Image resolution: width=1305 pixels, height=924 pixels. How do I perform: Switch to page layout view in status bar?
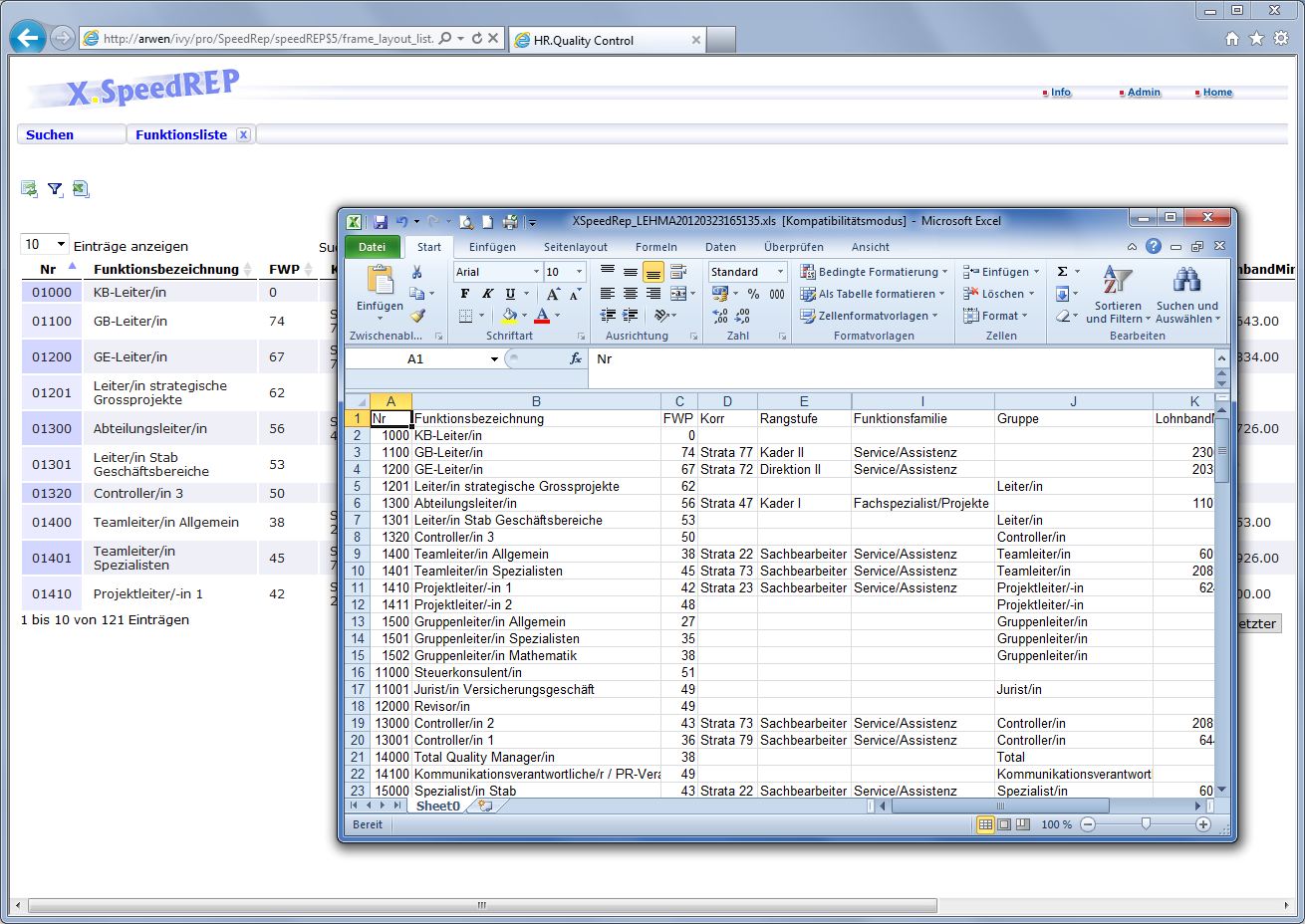(1004, 824)
